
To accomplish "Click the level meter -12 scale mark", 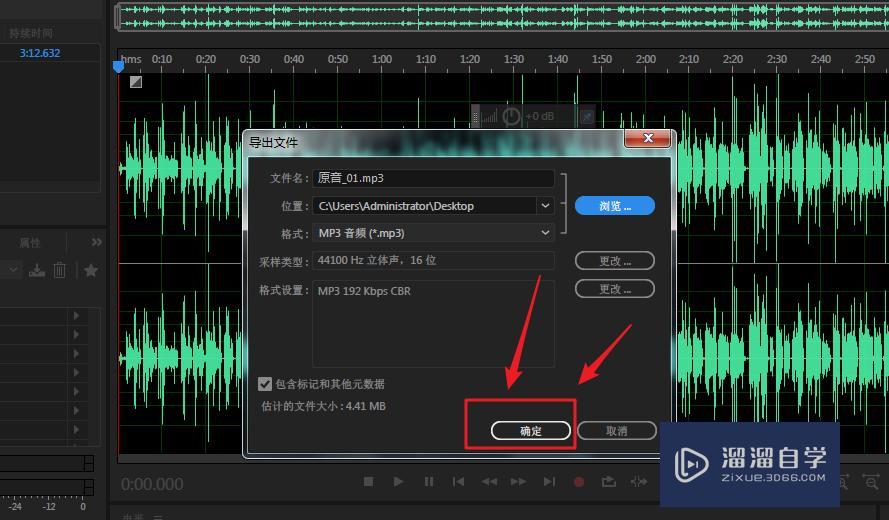I will 49,506.
